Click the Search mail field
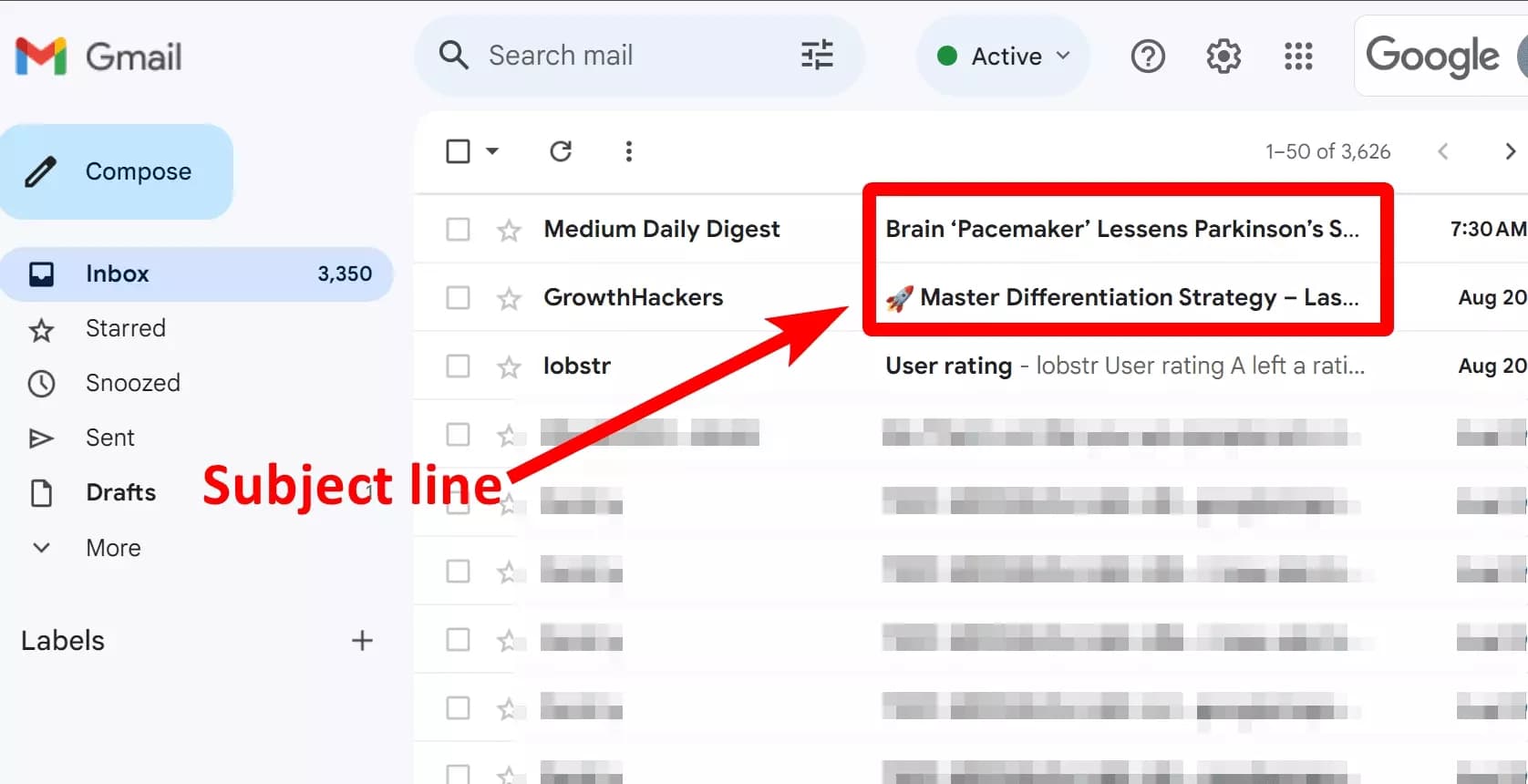 point(638,56)
